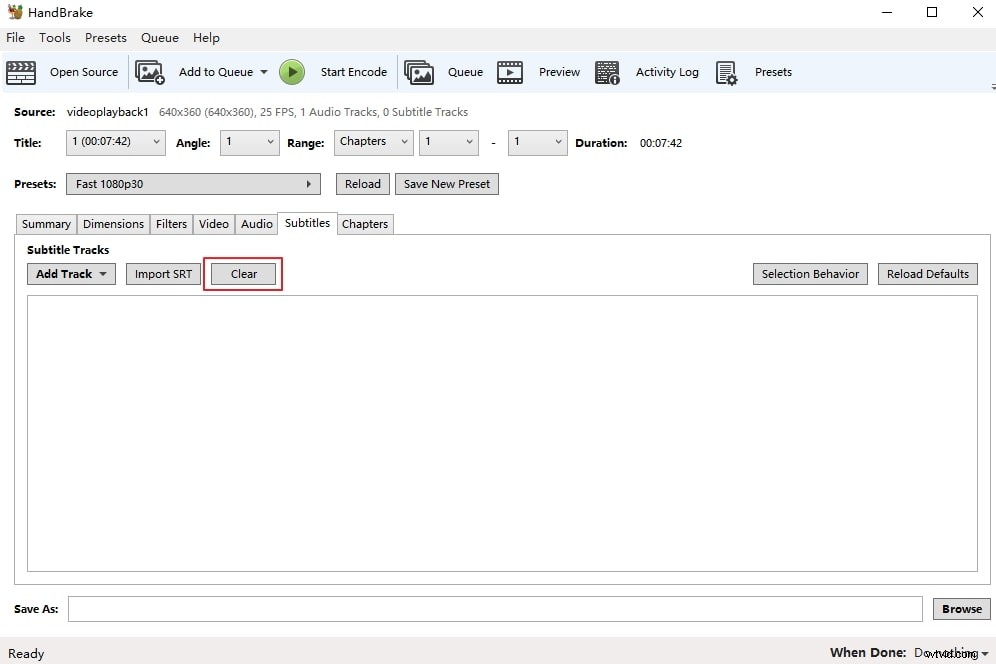This screenshot has height=664, width=996.
Task: Click the Open Source toolbar icon
Action: (21, 71)
